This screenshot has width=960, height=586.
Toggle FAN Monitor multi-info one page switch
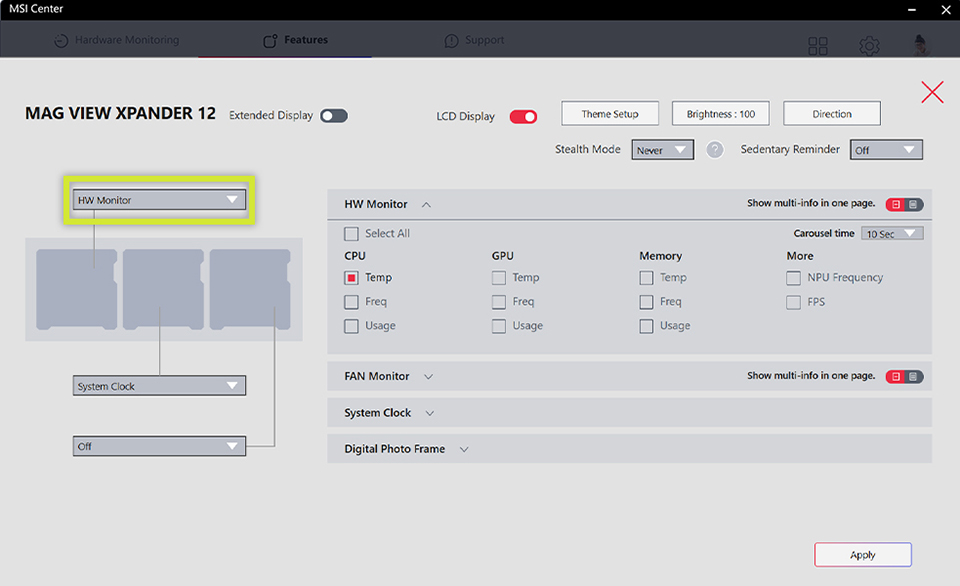904,377
